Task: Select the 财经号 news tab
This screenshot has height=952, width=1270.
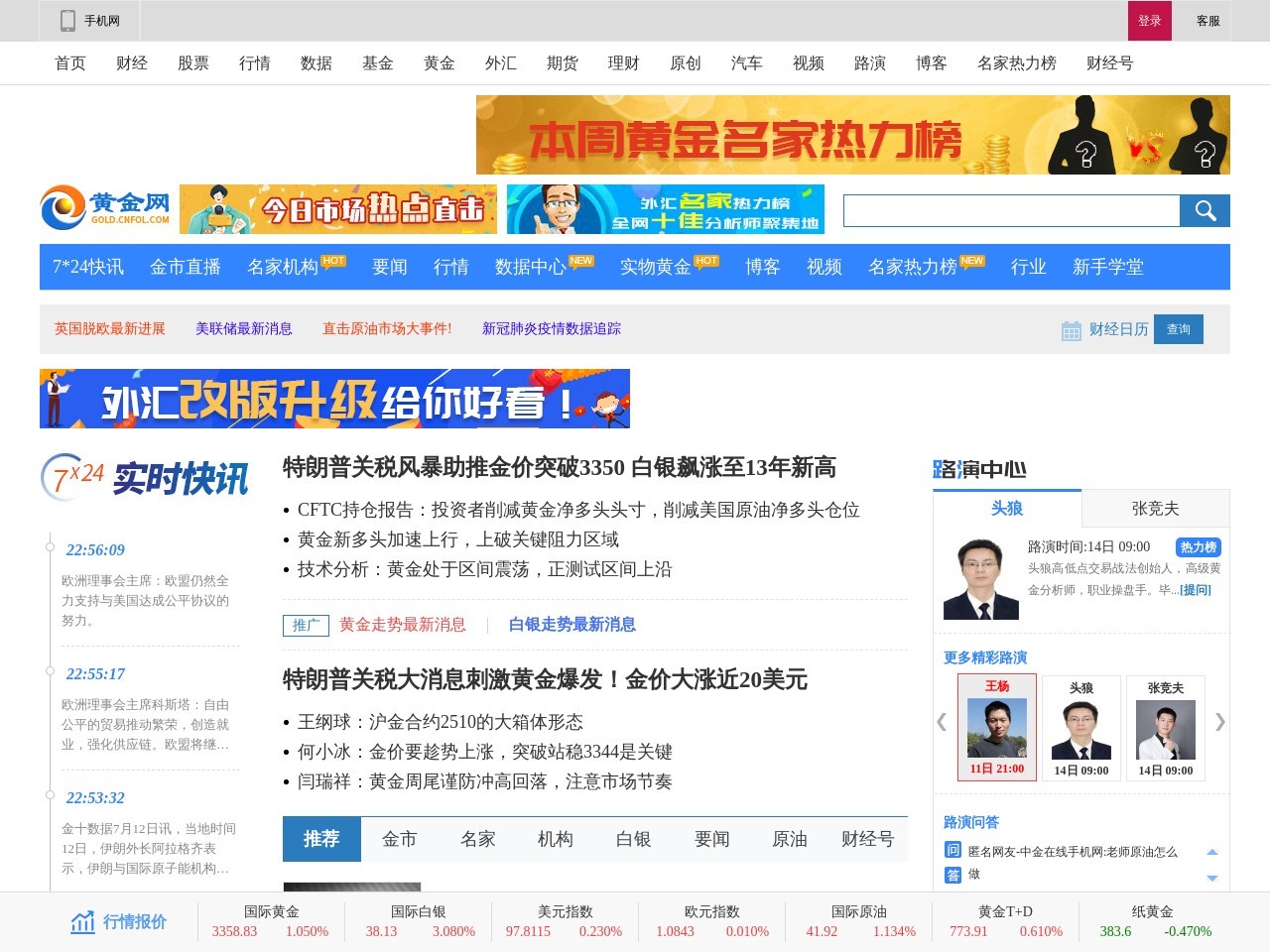Action: pyautogui.click(x=868, y=839)
